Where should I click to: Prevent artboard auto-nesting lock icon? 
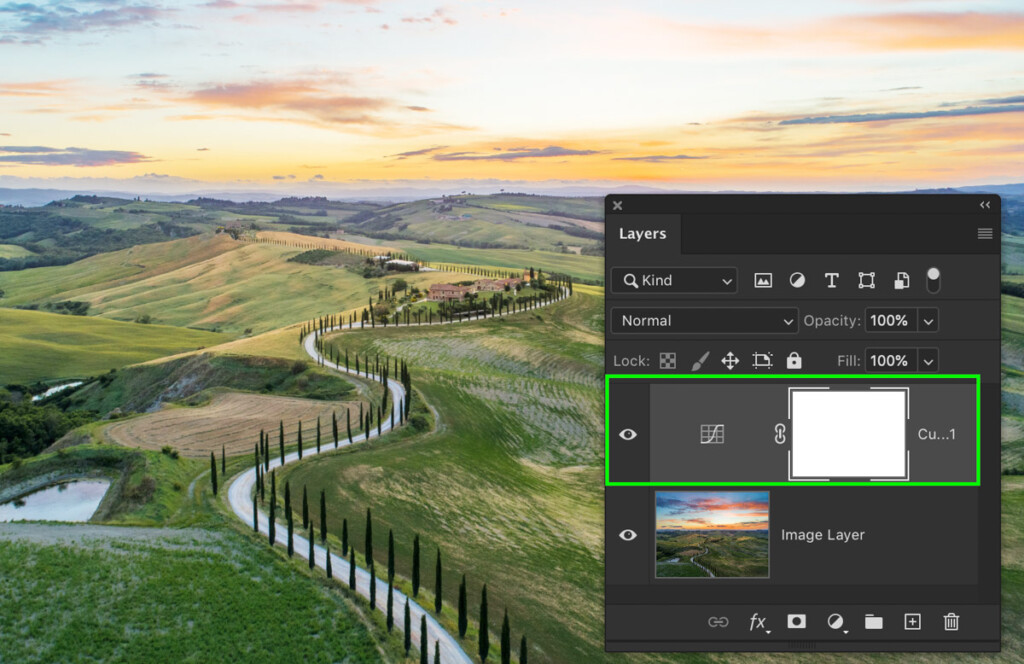tap(762, 360)
